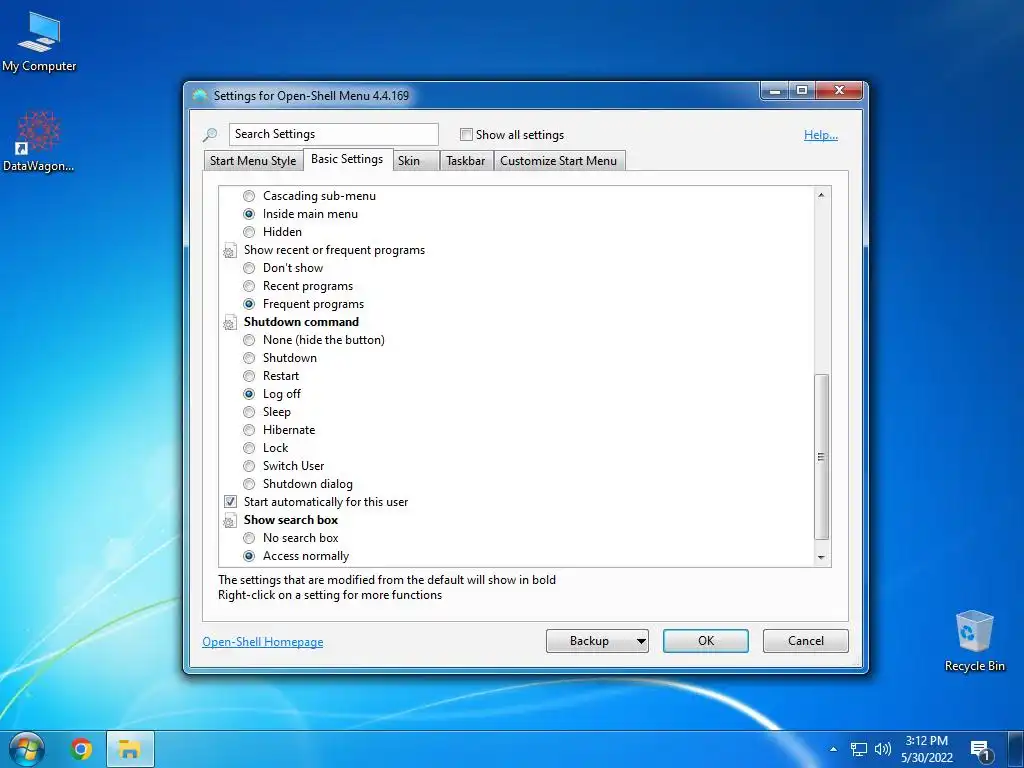The height and width of the screenshot is (768, 1024).
Task: Click Show recent or frequent programs label
Action: point(334,250)
